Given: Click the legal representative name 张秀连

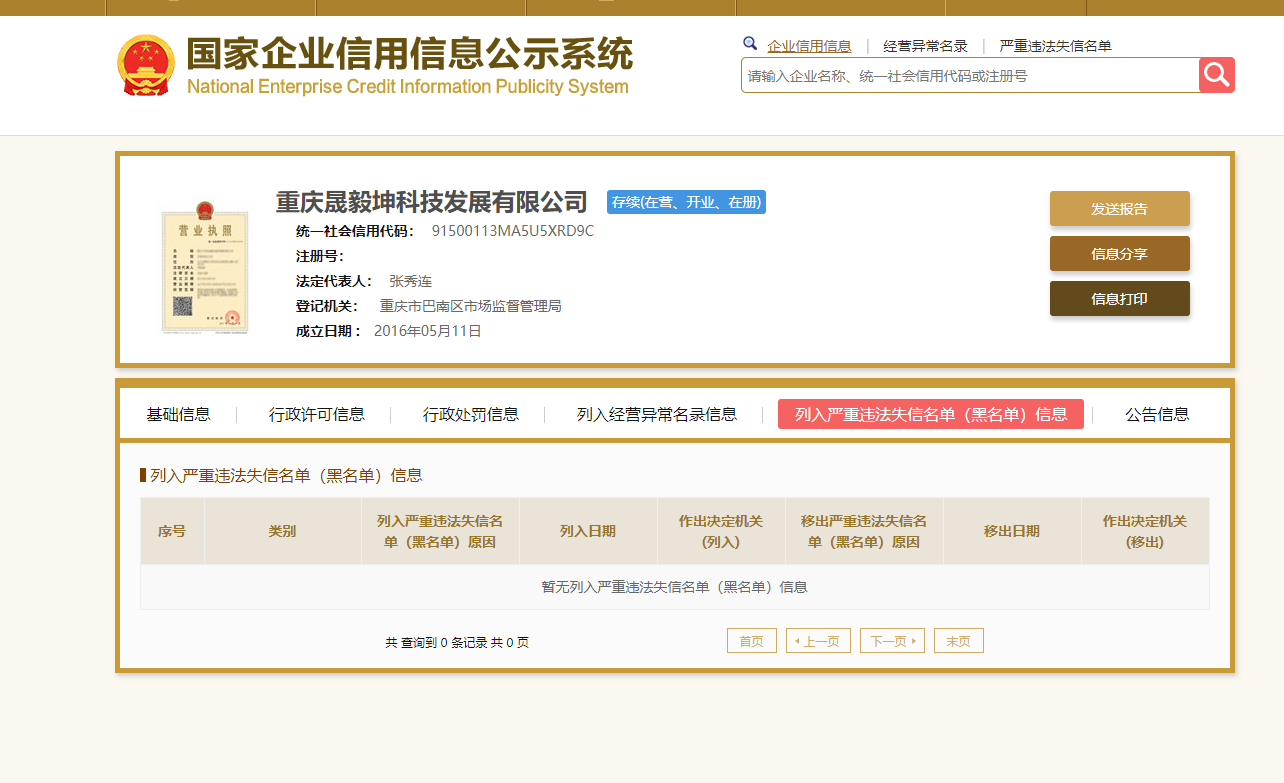Looking at the screenshot, I should point(411,281).
